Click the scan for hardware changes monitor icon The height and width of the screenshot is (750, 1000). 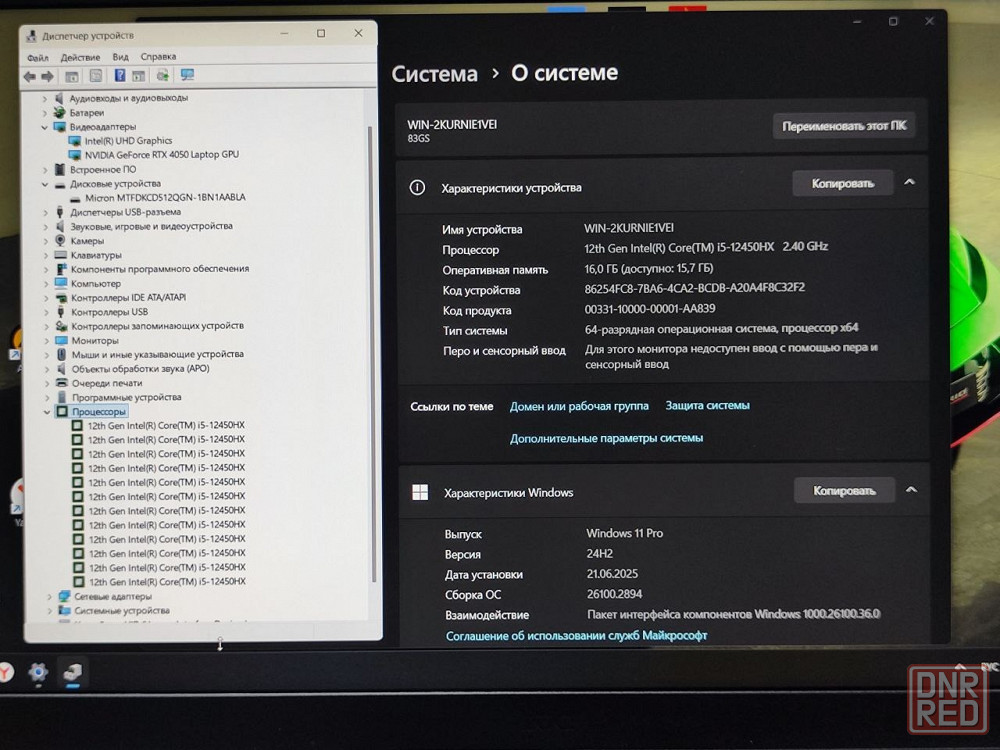tap(187, 75)
